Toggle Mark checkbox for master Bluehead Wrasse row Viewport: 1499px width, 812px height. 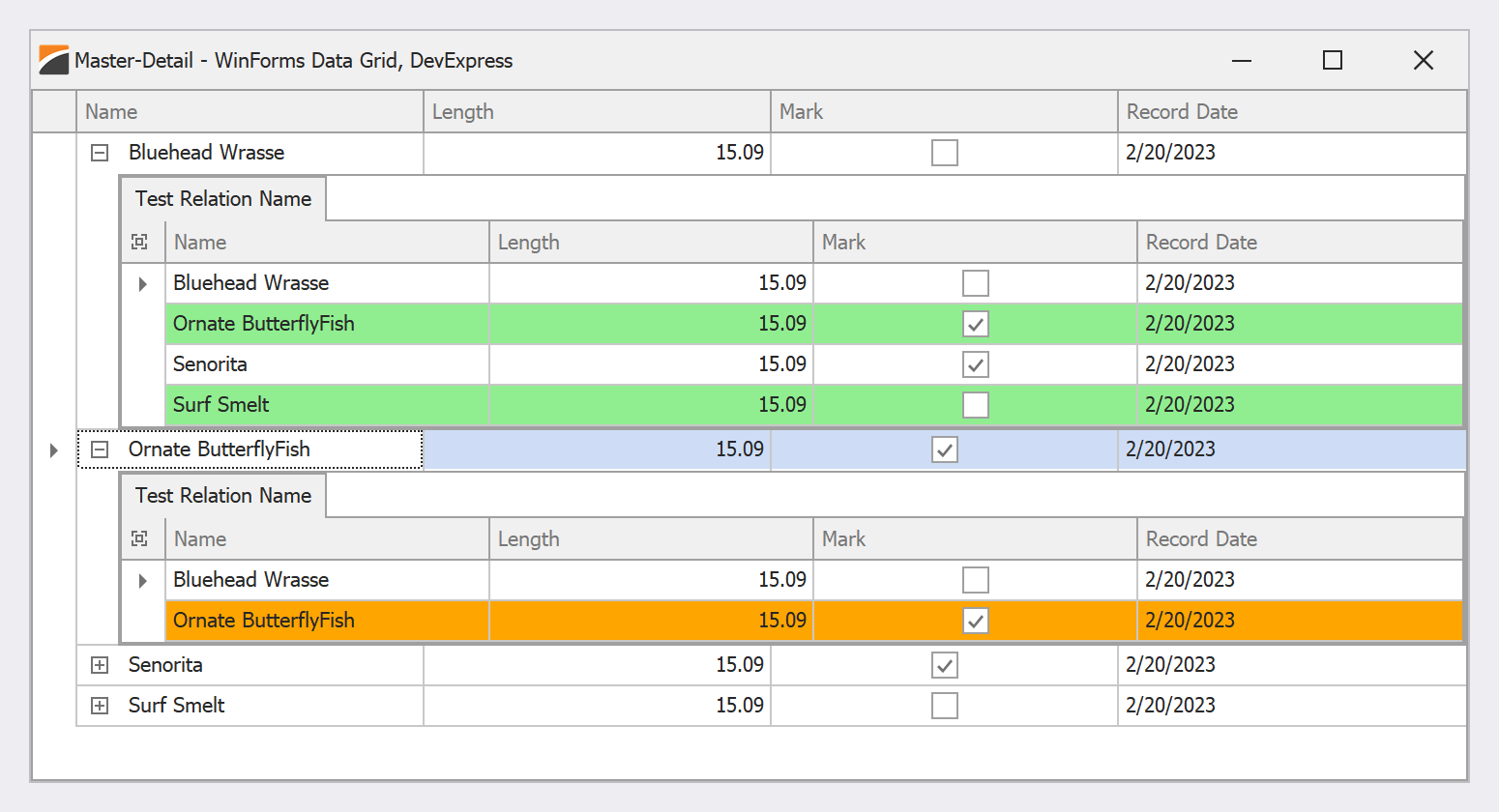(x=944, y=153)
